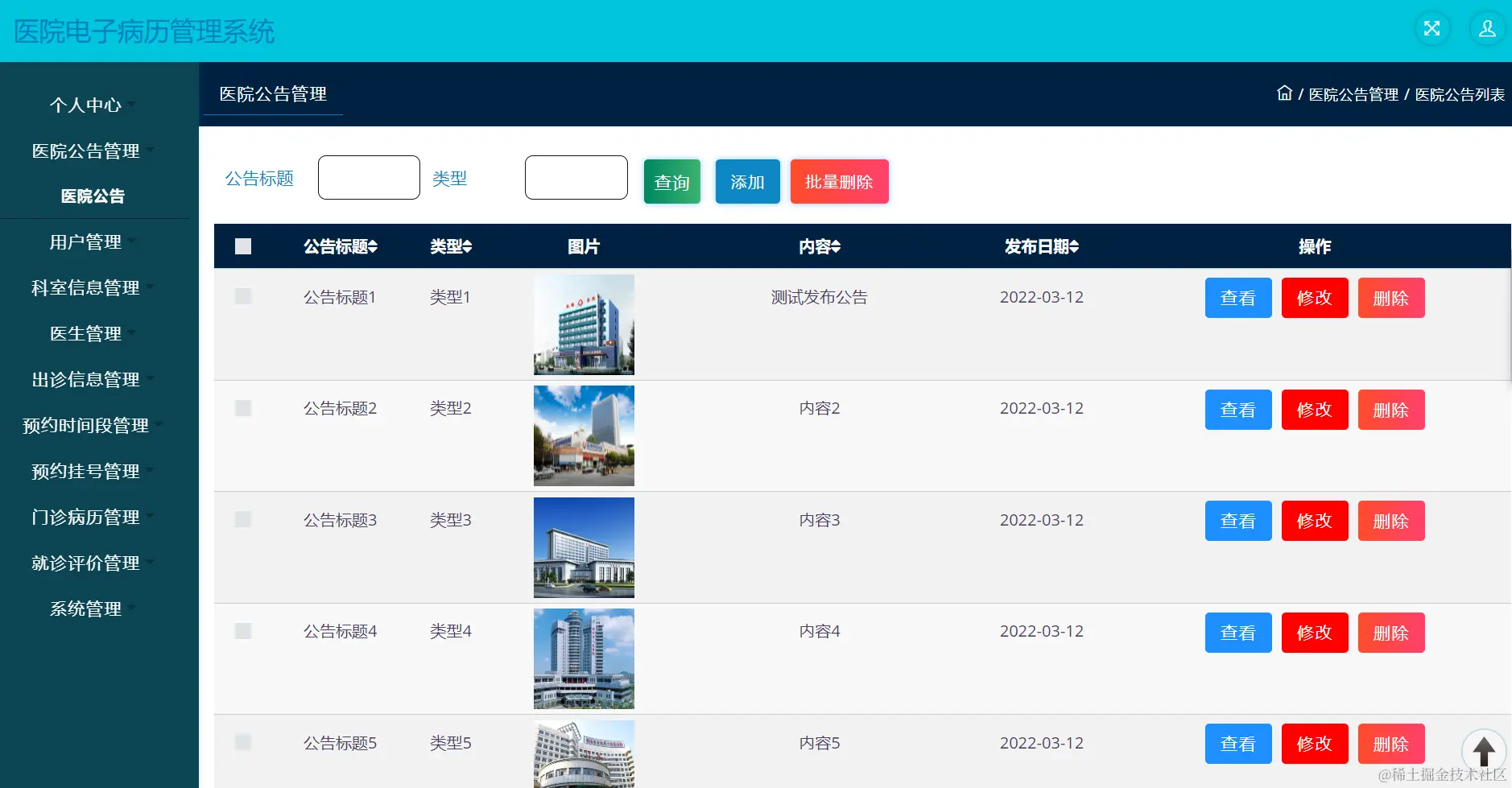Click the 类型3 cell
This screenshot has width=1512, height=788.
tap(451, 520)
